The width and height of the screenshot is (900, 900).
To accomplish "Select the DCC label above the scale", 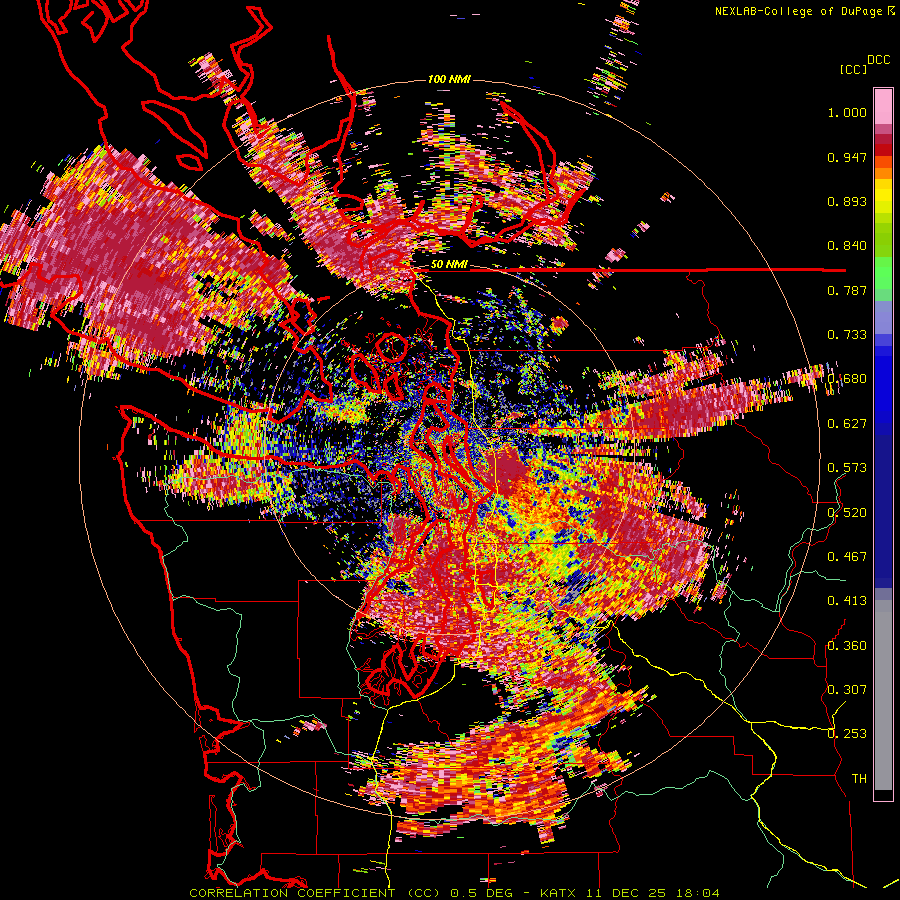I will click(x=878, y=60).
